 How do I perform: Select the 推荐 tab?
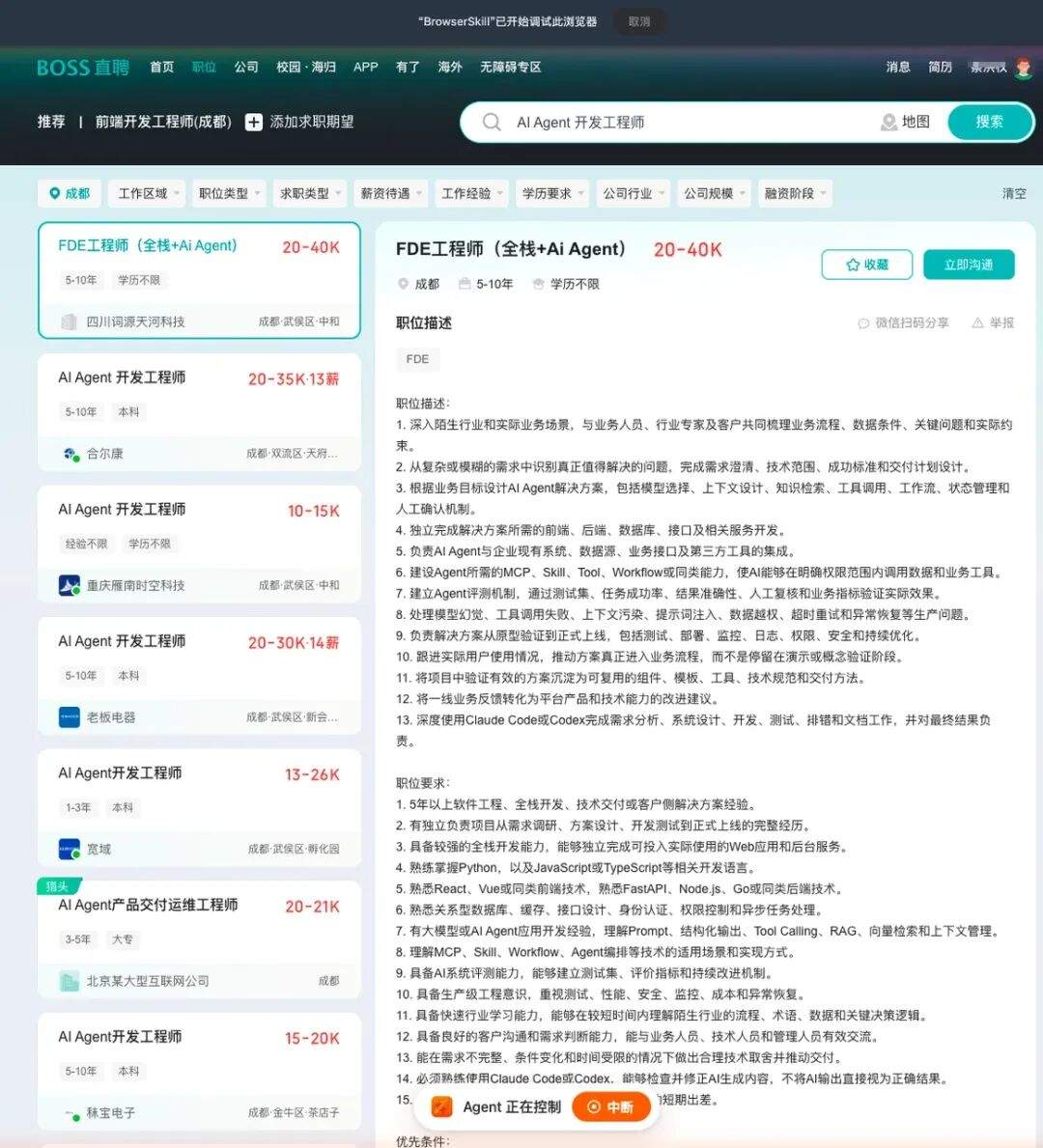coord(51,122)
